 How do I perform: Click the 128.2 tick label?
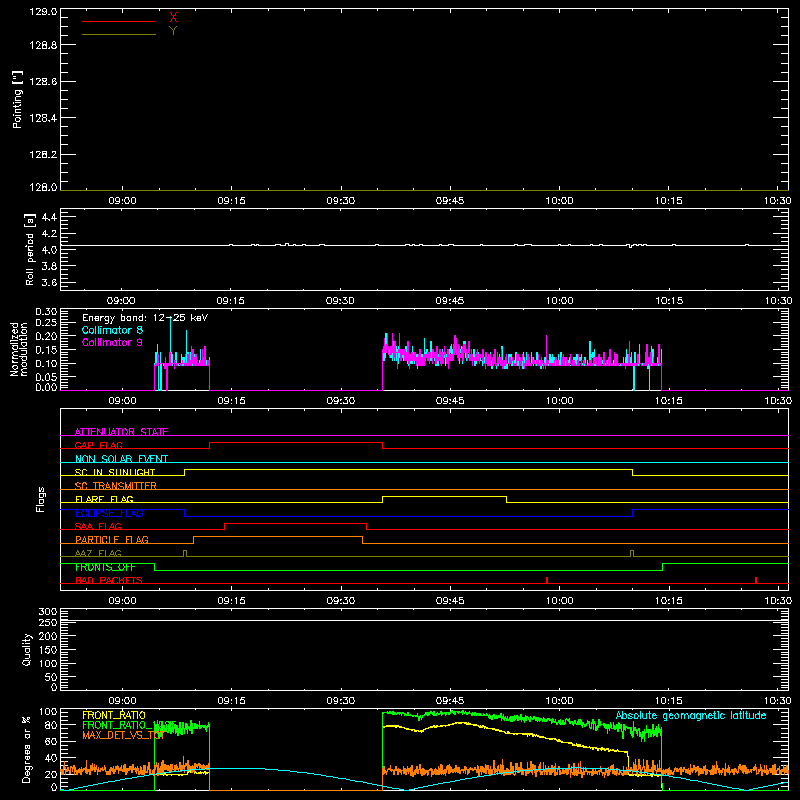[43, 155]
